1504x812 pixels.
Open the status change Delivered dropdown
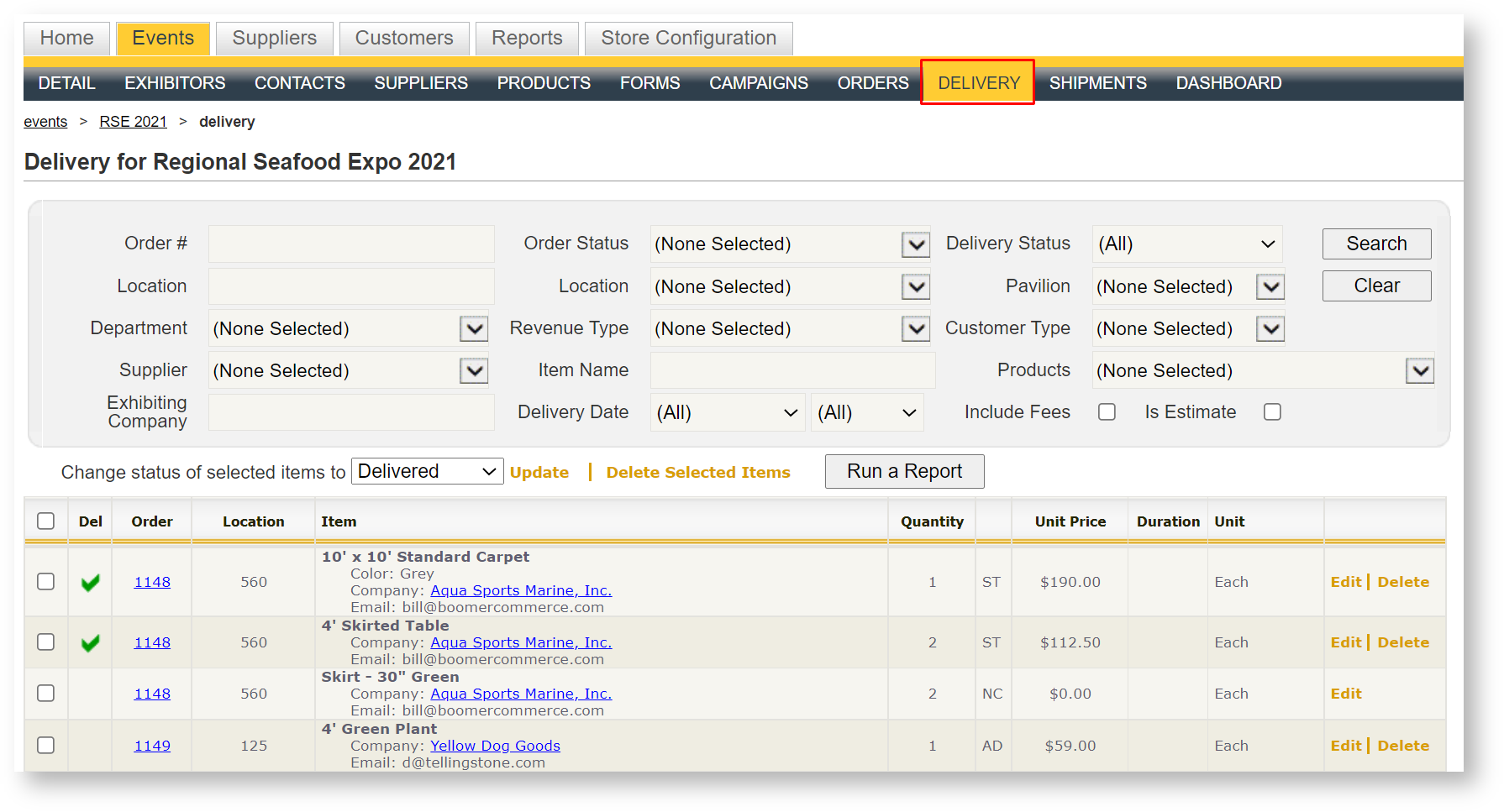pyautogui.click(x=427, y=472)
